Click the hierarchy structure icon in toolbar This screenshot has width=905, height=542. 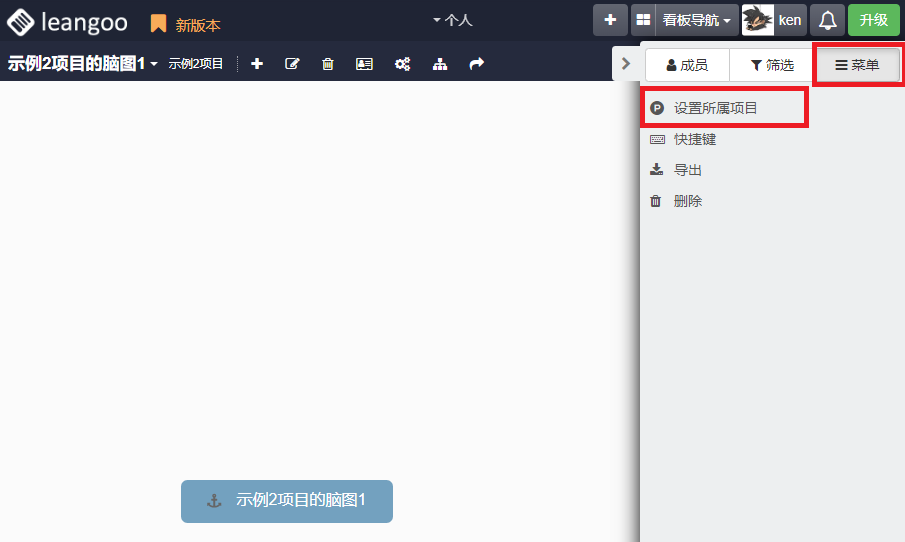[x=440, y=64]
